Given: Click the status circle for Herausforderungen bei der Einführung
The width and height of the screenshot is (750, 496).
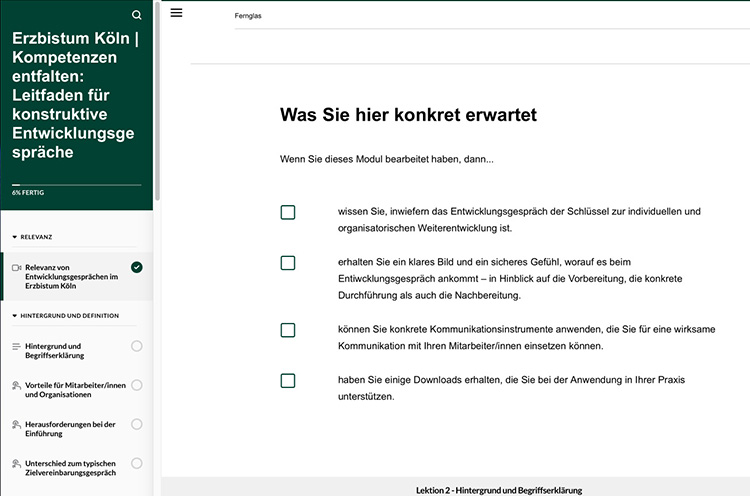Looking at the screenshot, I should pos(137,425).
